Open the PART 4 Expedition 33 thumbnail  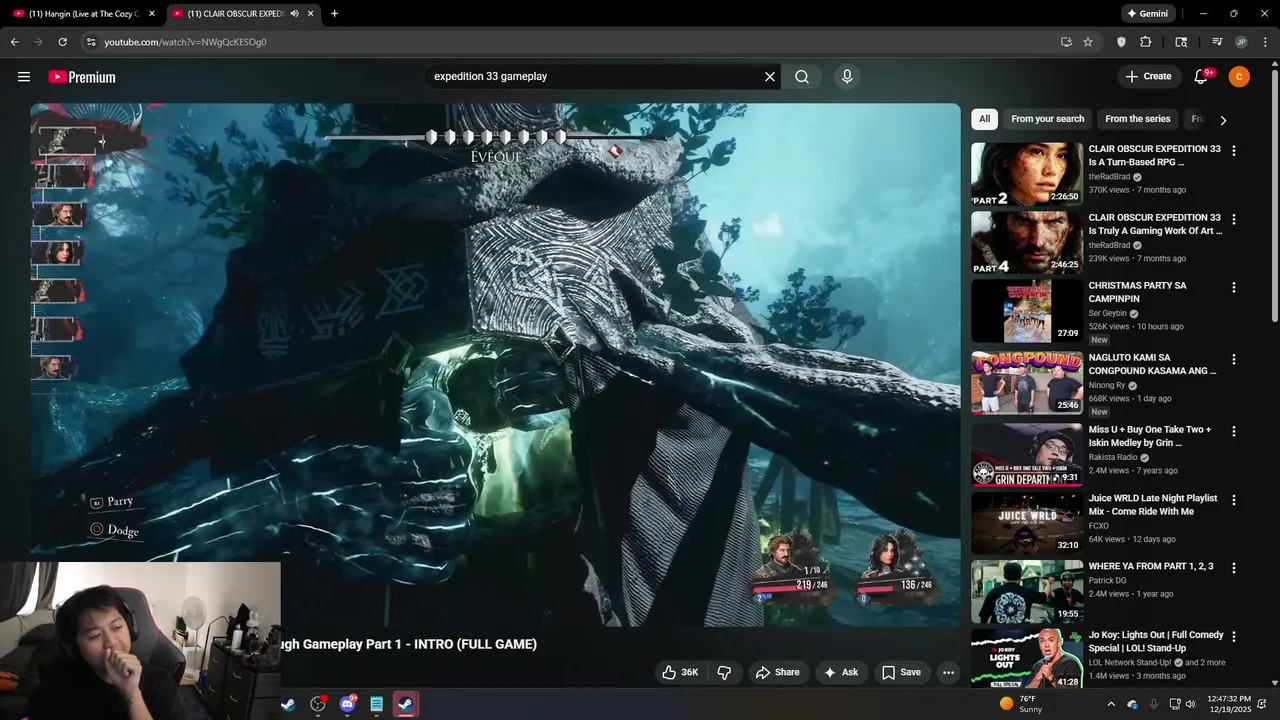point(1027,242)
